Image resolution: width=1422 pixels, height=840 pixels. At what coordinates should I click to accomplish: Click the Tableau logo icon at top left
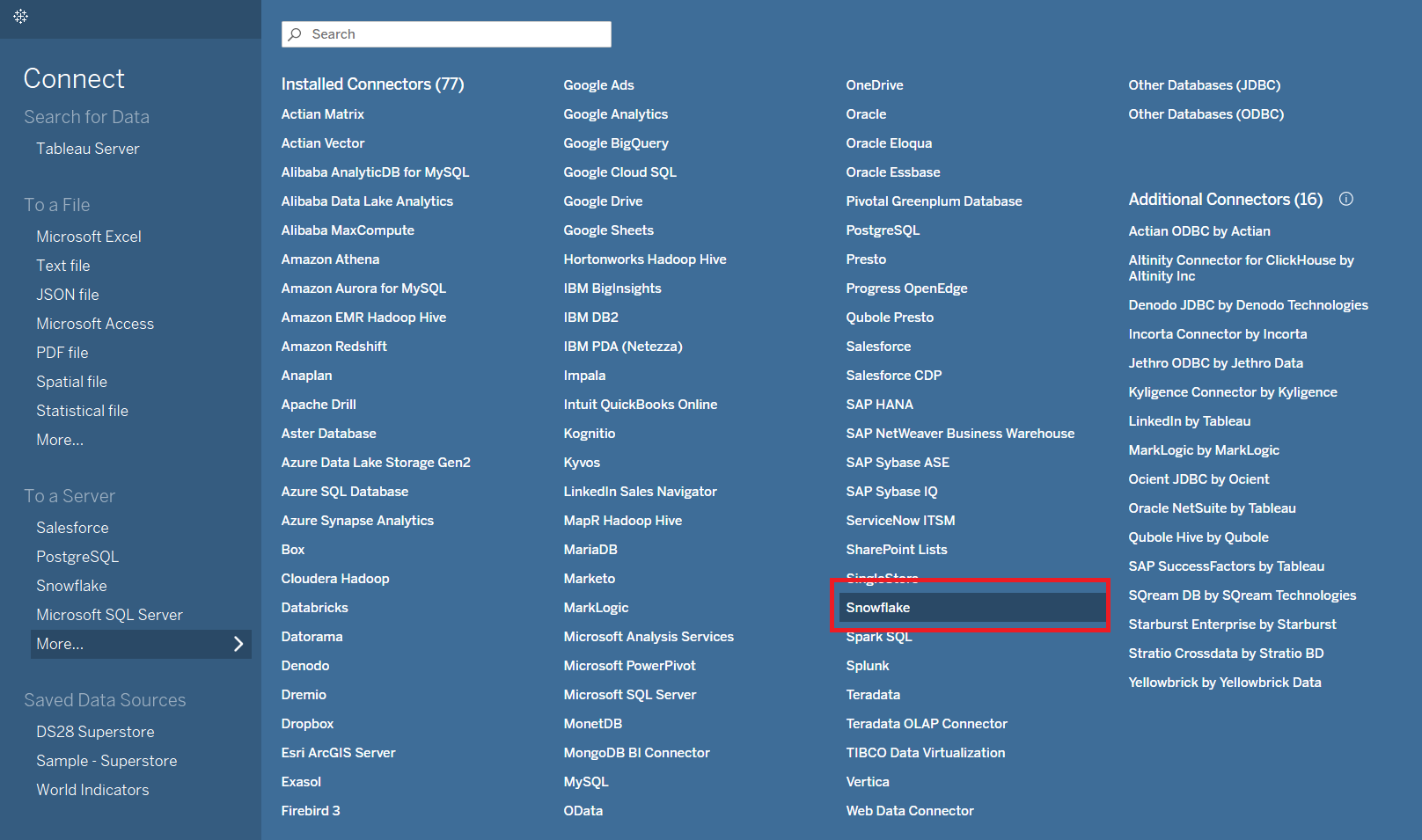pyautogui.click(x=21, y=17)
